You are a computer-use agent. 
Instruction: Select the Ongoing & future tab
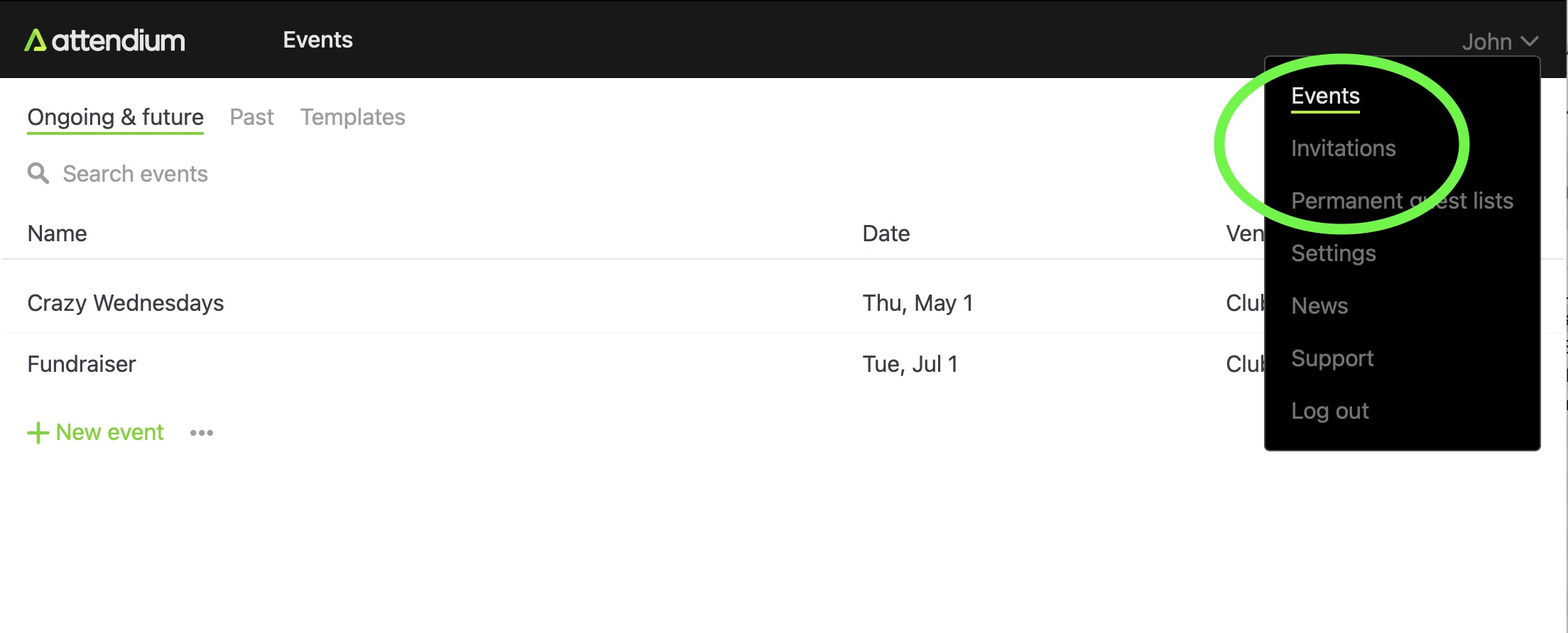pos(115,117)
